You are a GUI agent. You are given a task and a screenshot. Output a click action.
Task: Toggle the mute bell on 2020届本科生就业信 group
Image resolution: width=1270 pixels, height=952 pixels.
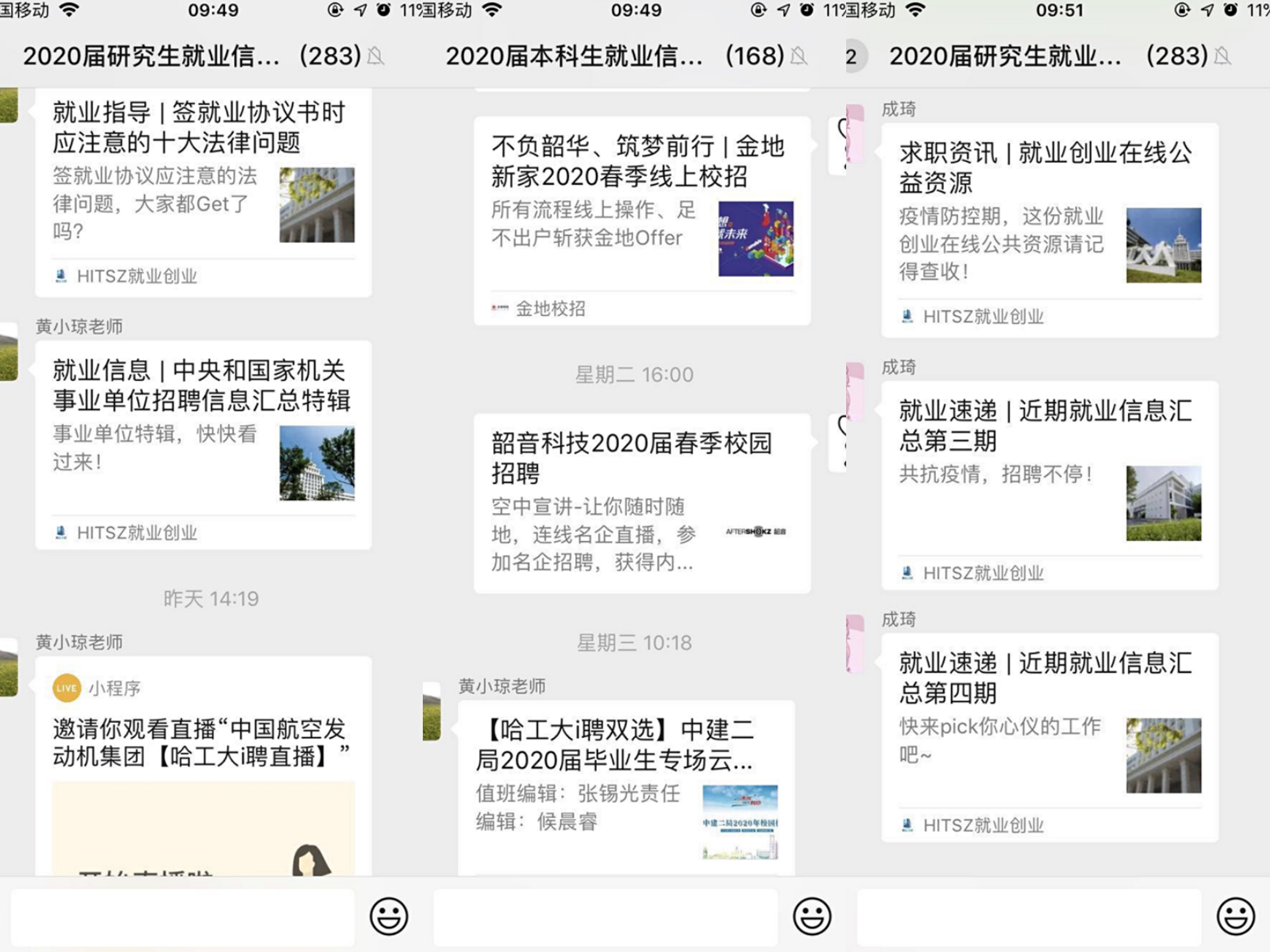[x=800, y=56]
